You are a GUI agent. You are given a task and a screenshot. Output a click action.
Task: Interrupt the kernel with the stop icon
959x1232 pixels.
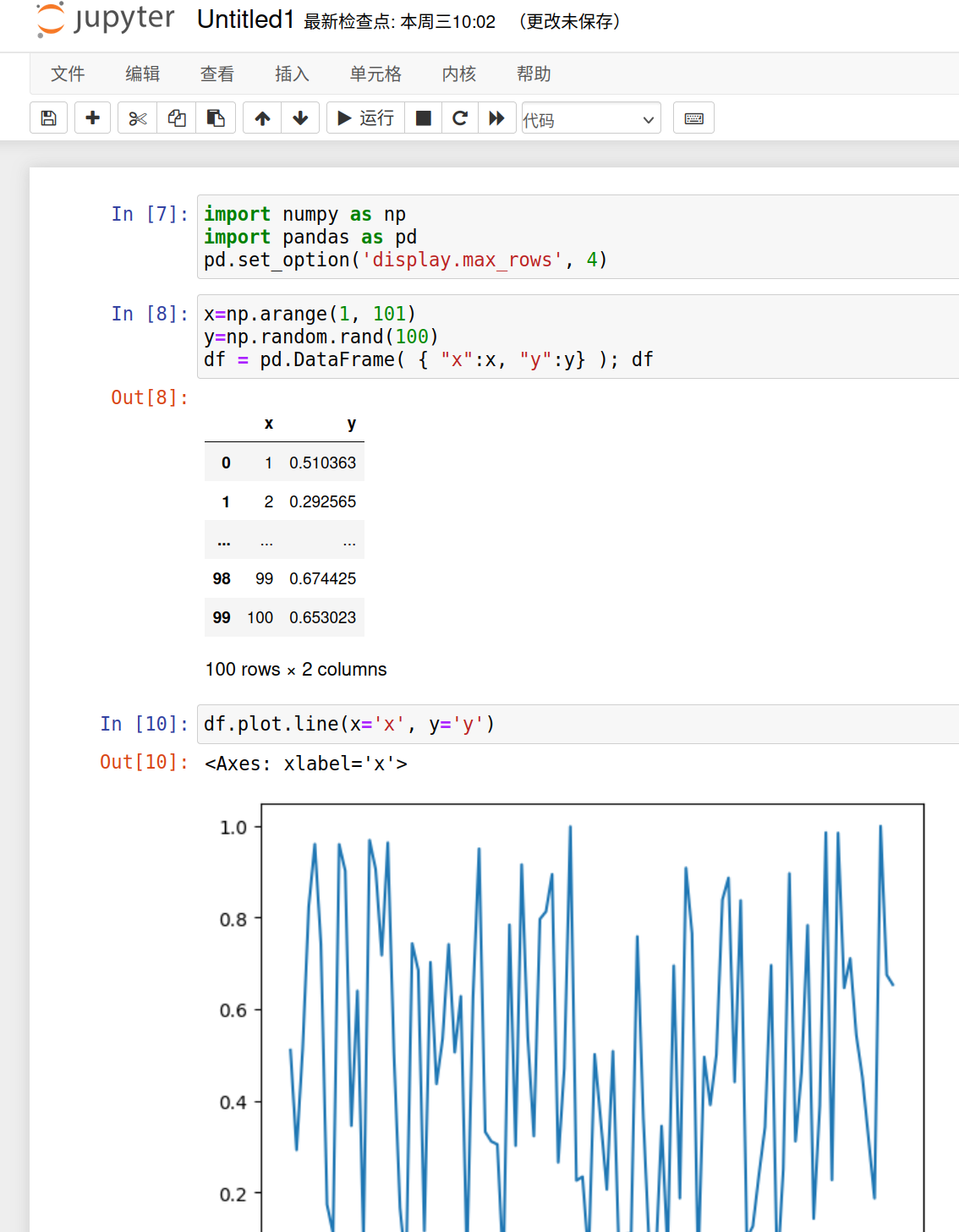[x=424, y=118]
